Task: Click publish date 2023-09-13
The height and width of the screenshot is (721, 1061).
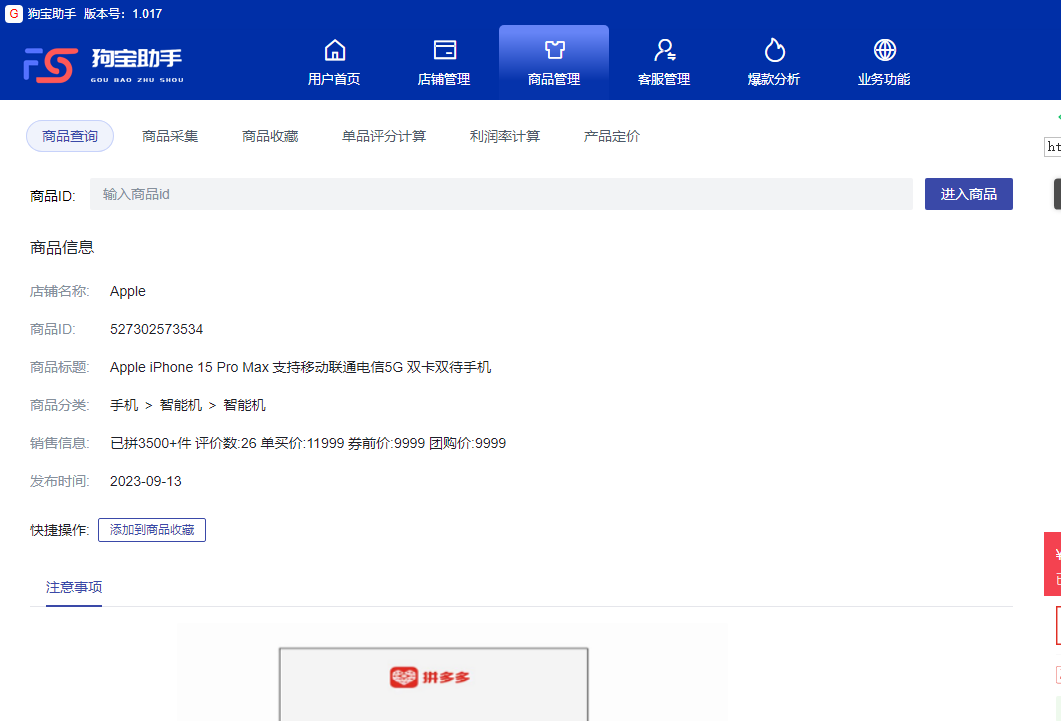Action: (x=145, y=481)
